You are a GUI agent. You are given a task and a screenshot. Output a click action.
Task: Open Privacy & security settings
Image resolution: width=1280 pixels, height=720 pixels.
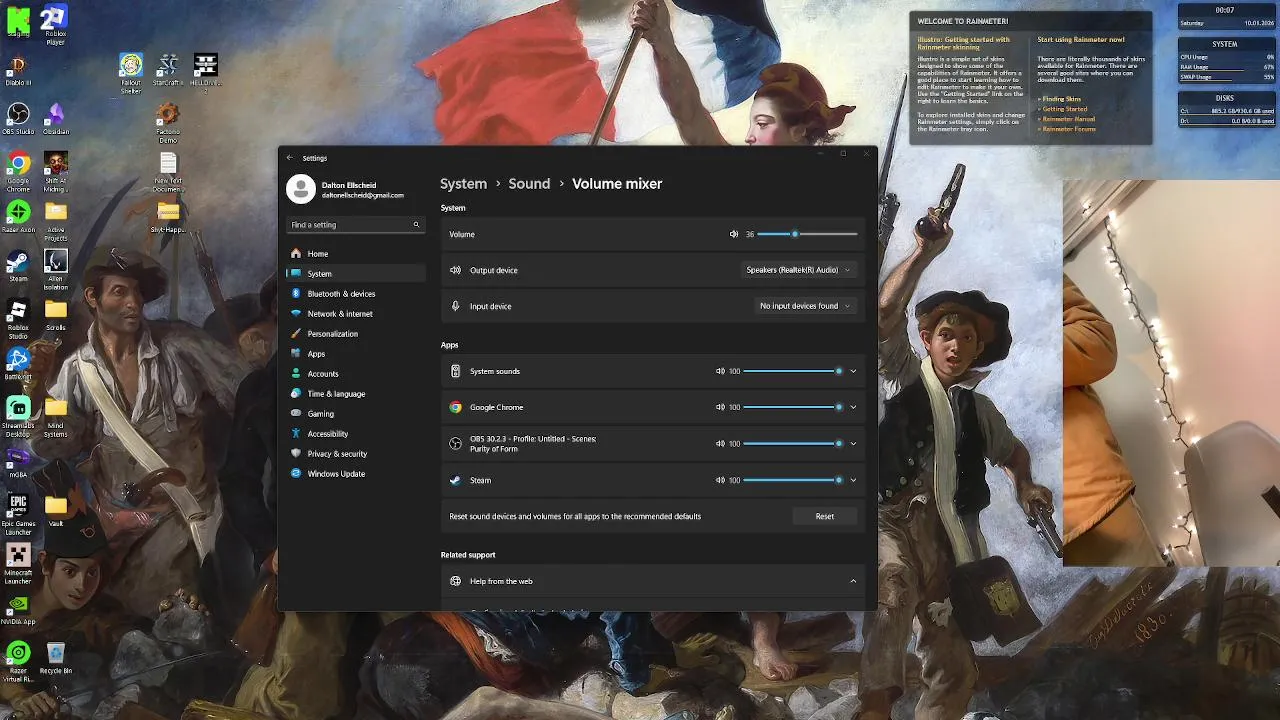[355, 453]
